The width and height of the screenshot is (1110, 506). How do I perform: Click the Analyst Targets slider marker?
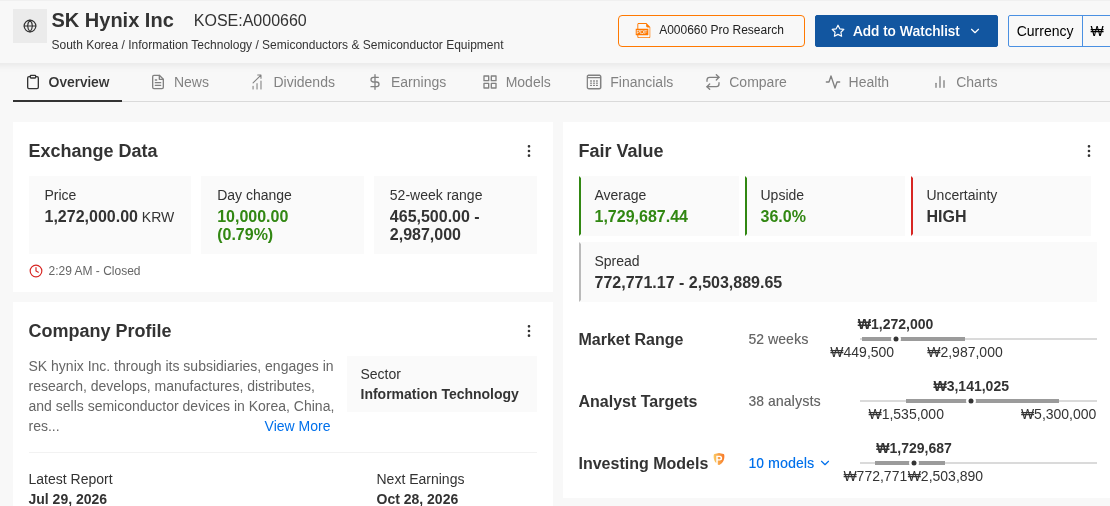(971, 401)
